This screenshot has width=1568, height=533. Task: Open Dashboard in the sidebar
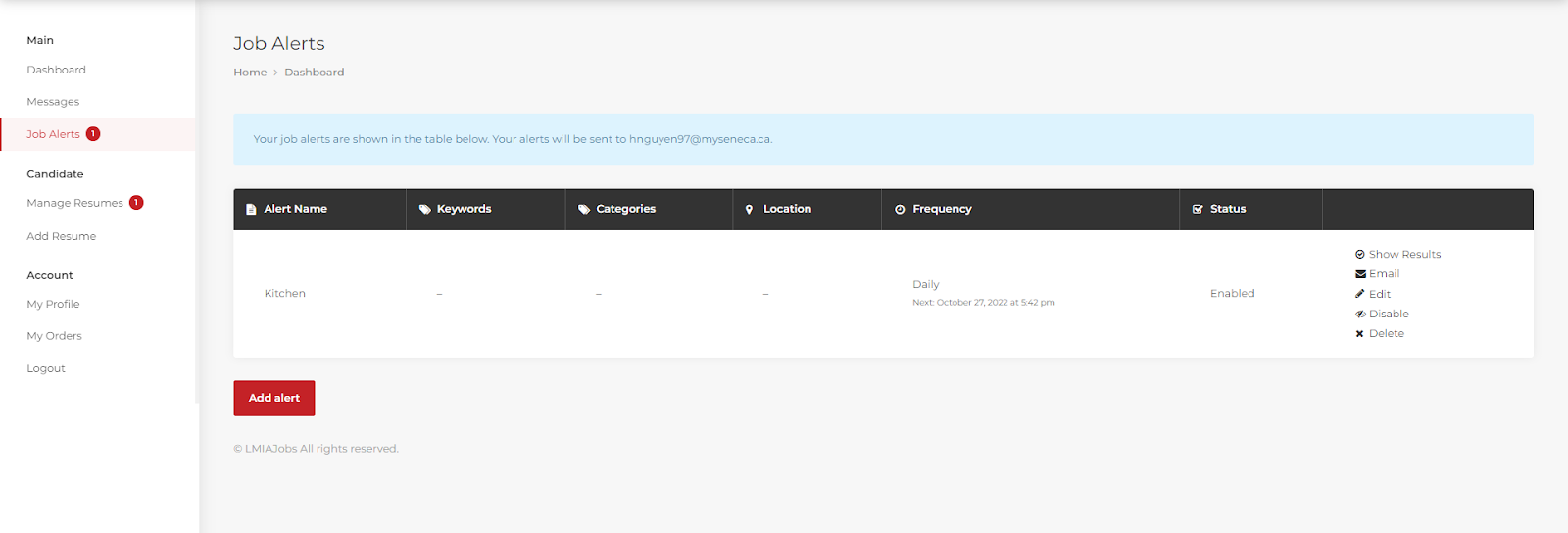coord(56,70)
